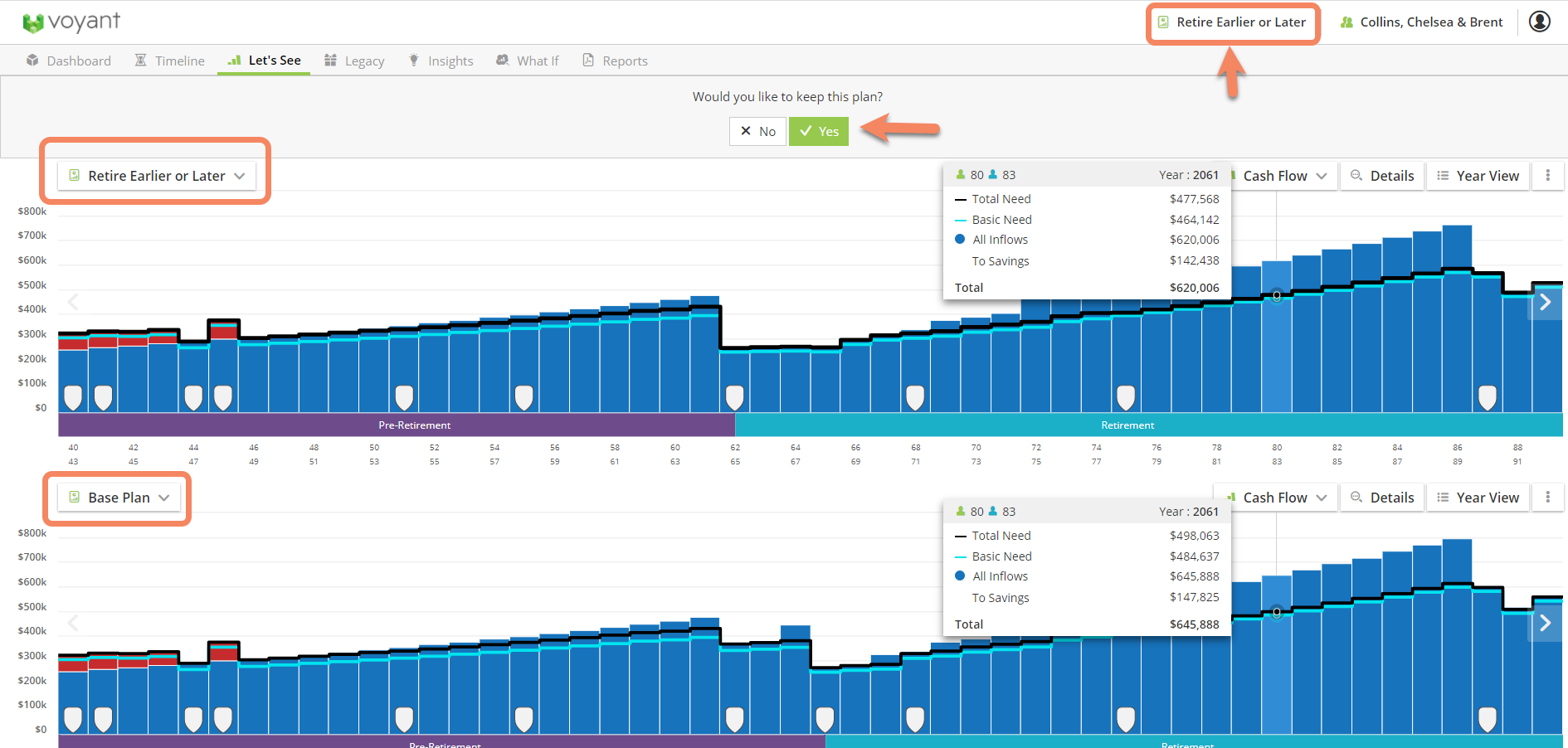Expand the Base Plan dropdown
The image size is (1568, 748).
pos(119,498)
